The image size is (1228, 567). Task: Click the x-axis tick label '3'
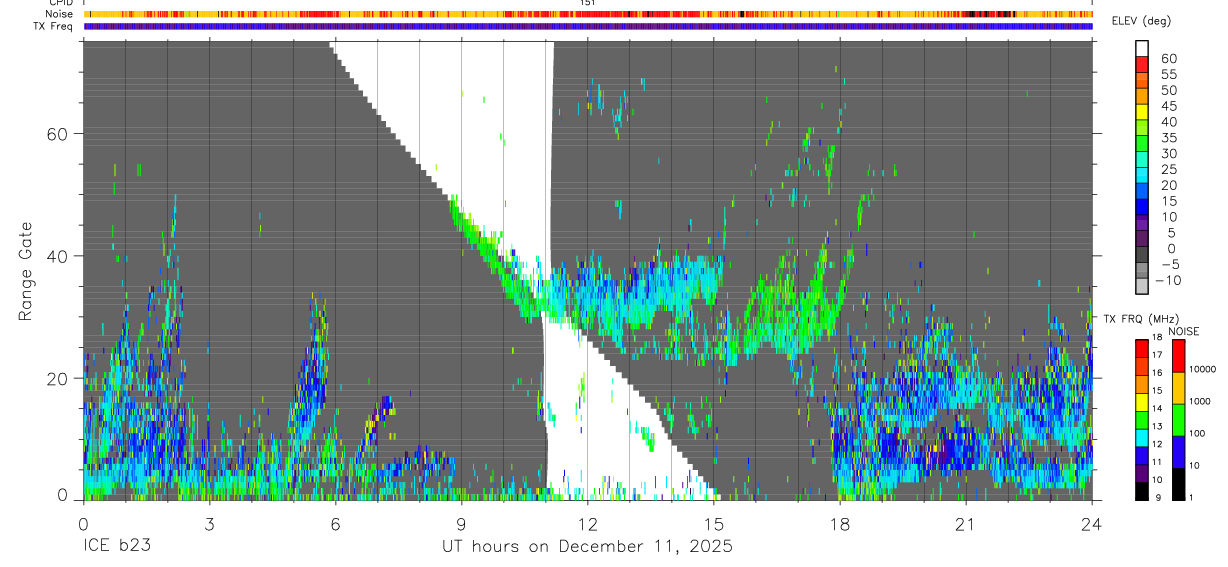[x=209, y=523]
